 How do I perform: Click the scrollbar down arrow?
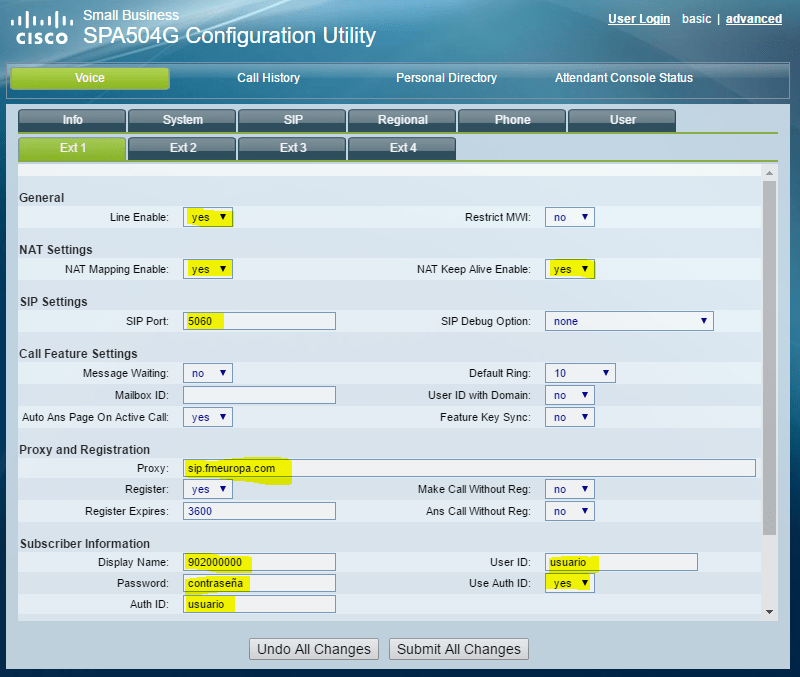pyautogui.click(x=769, y=611)
